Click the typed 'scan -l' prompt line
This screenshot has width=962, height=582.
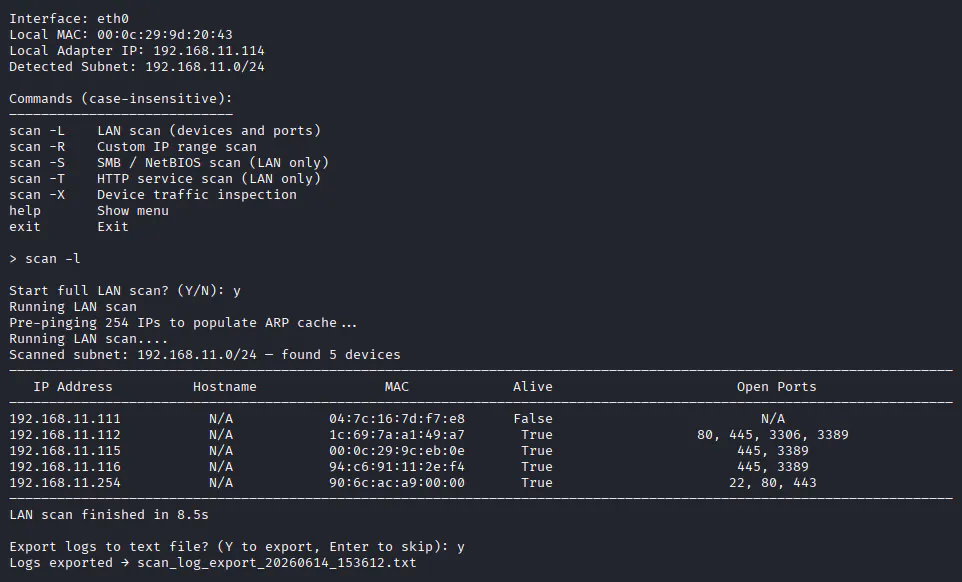[45, 259]
